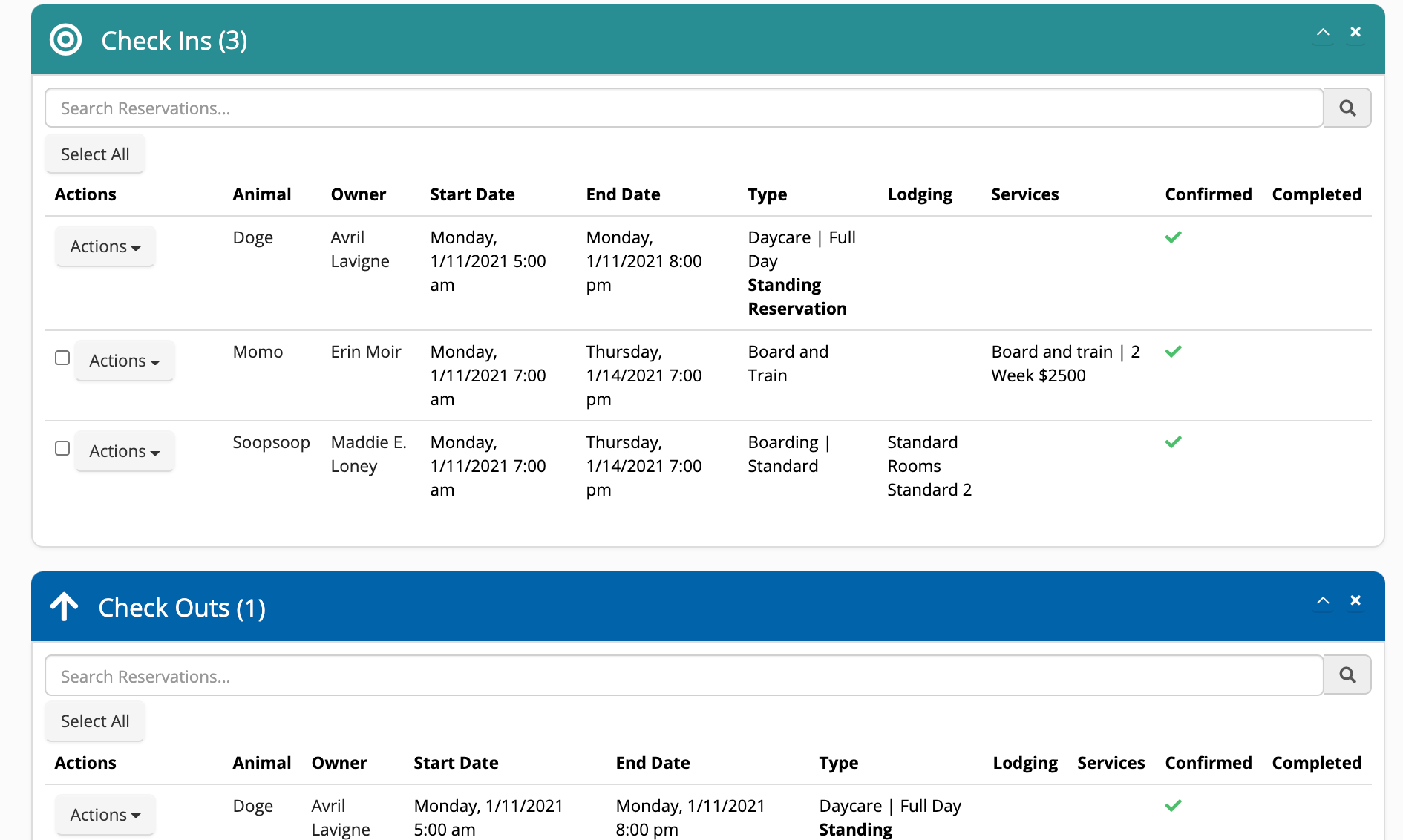
Task: Open the Actions dropdown for Momo
Action: (x=124, y=360)
